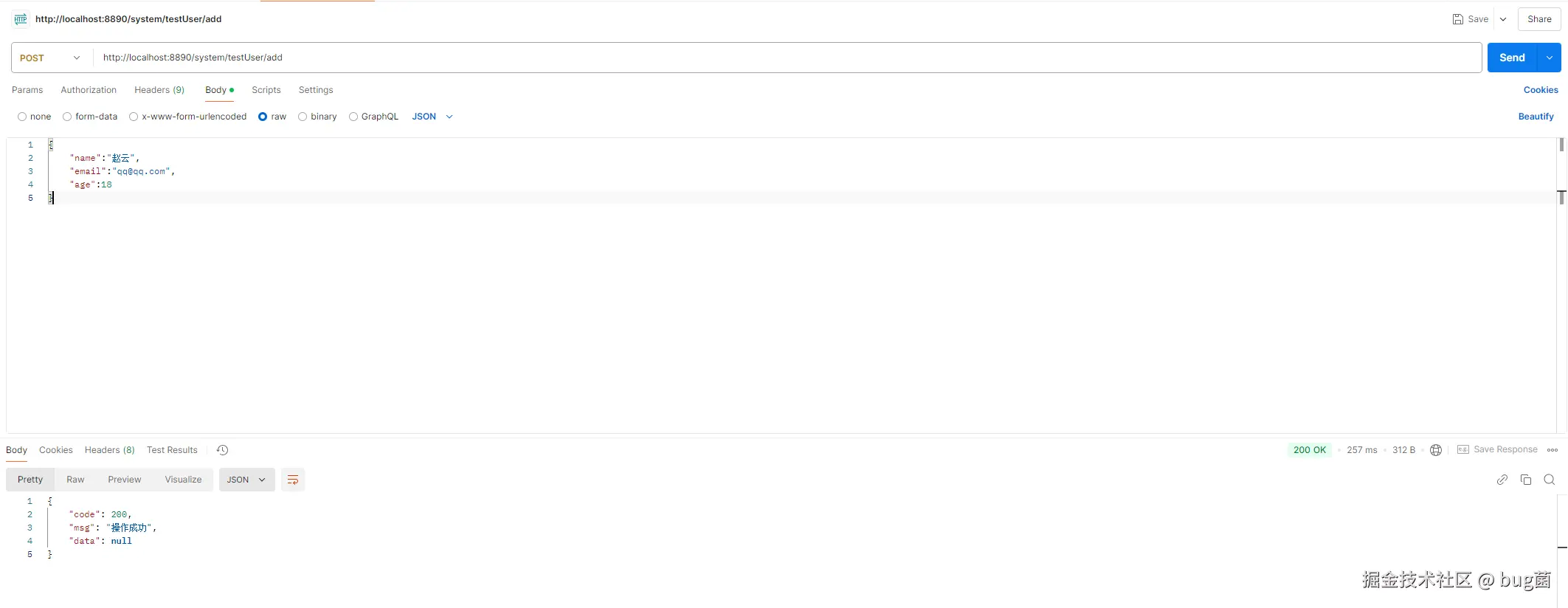This screenshot has height=608, width=1568.
Task: Open the response Test Results tab
Action: pyautogui.click(x=172, y=450)
